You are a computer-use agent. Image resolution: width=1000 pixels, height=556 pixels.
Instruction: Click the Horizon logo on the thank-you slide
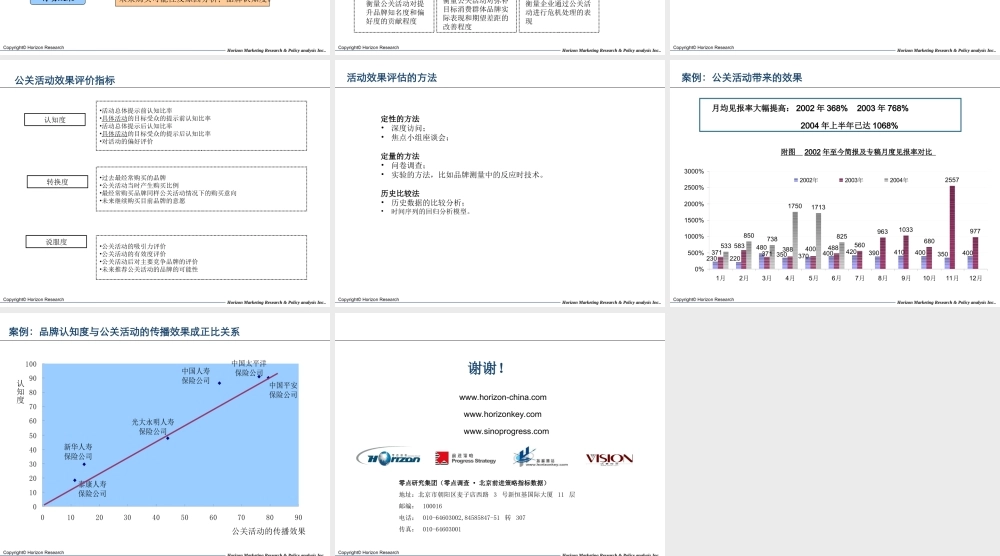point(389,457)
